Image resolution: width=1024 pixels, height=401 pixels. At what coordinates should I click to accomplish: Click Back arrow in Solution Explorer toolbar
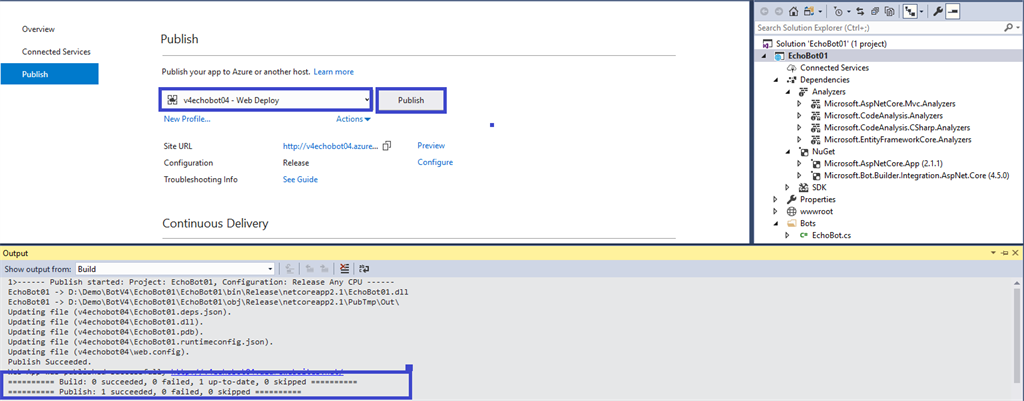tap(764, 12)
